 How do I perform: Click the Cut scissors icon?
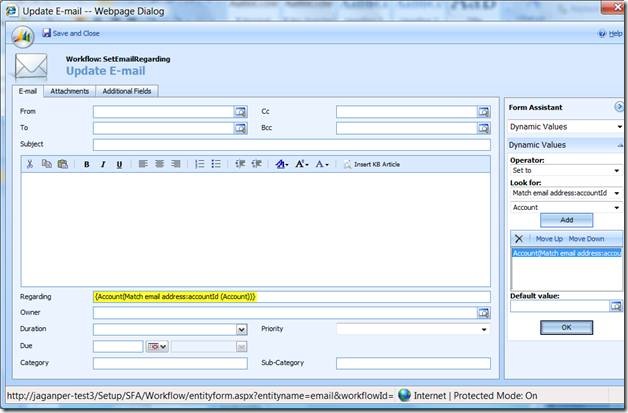(30, 164)
